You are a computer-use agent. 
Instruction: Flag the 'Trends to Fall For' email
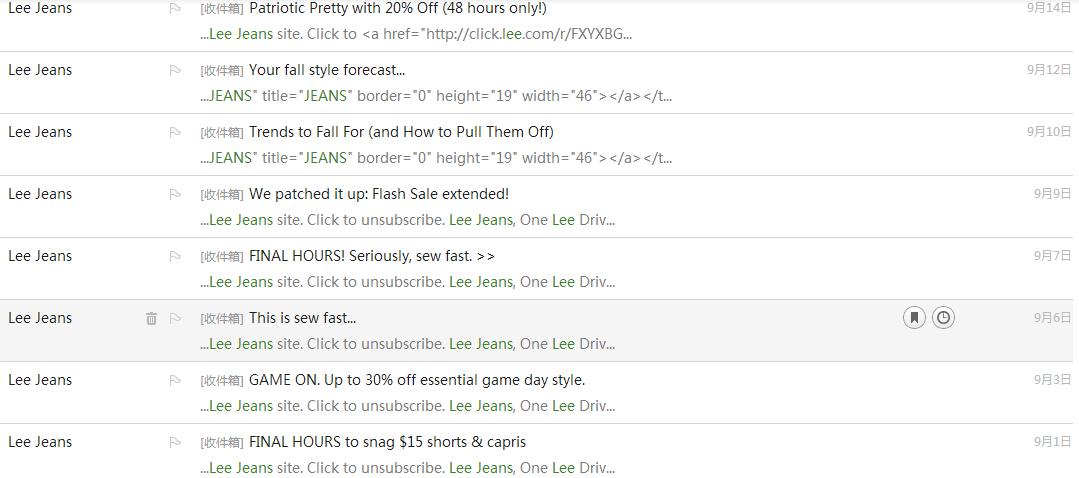(175, 132)
